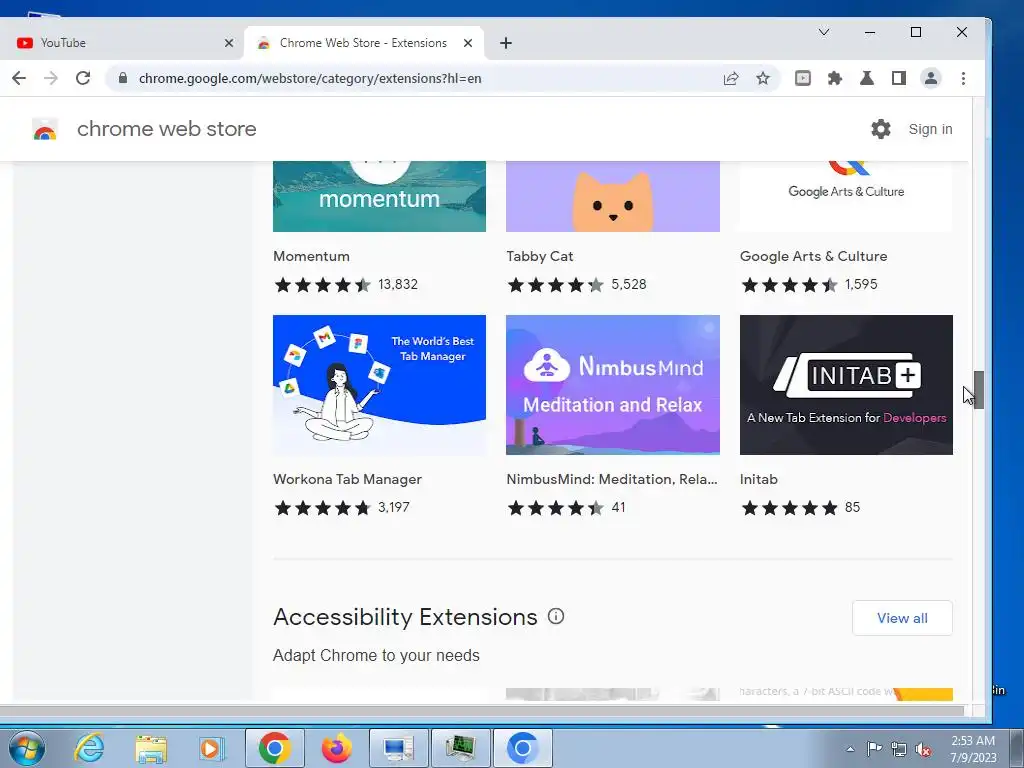Open the Tabby Cat extension image
The height and width of the screenshot is (768, 1024).
click(613, 196)
